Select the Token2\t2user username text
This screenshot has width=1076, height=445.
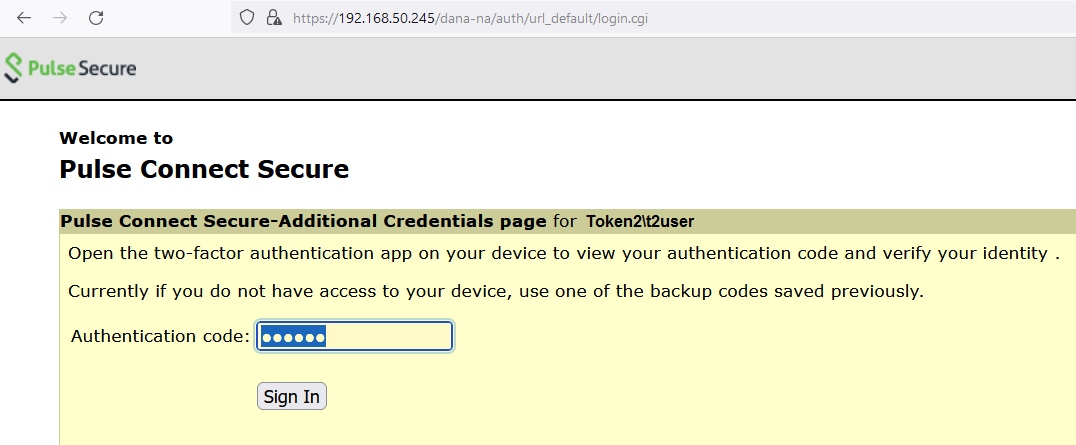click(x=640, y=221)
